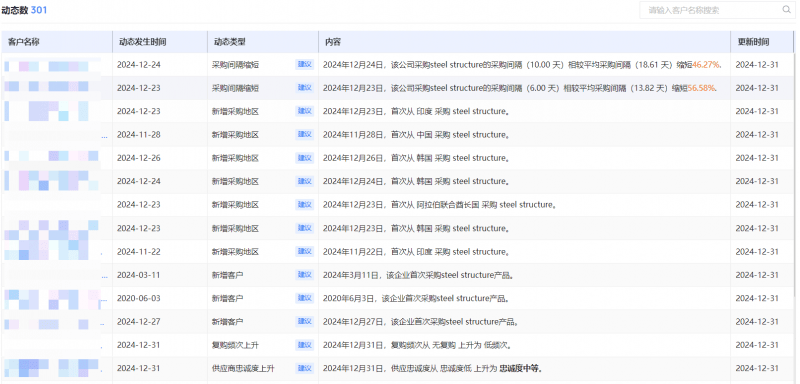Click 更新时间 2024-12-31 in the 复购频次上升 row
This screenshot has width=800, height=384.
(x=757, y=345)
